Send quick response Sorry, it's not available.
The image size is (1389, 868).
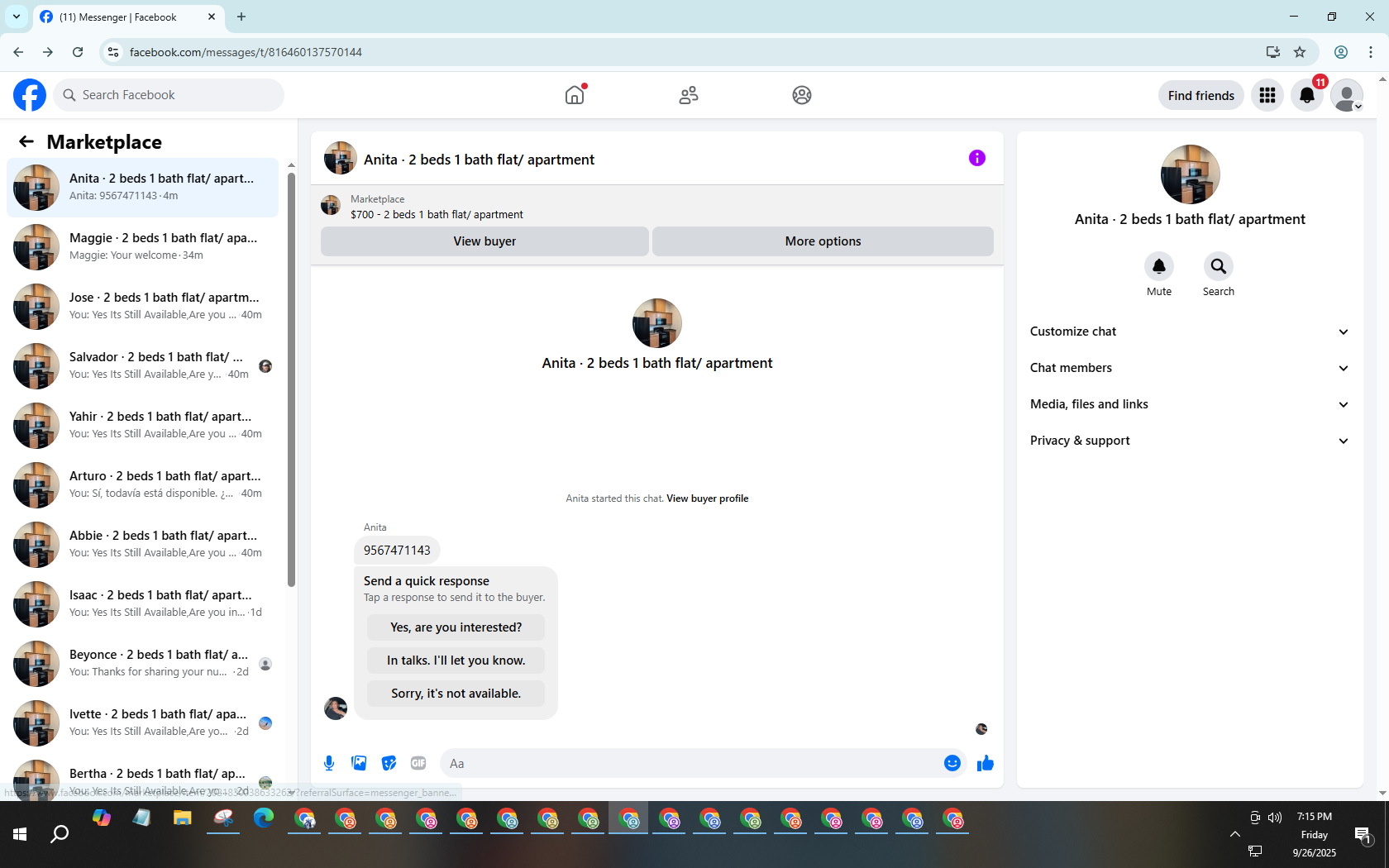pyautogui.click(x=456, y=694)
